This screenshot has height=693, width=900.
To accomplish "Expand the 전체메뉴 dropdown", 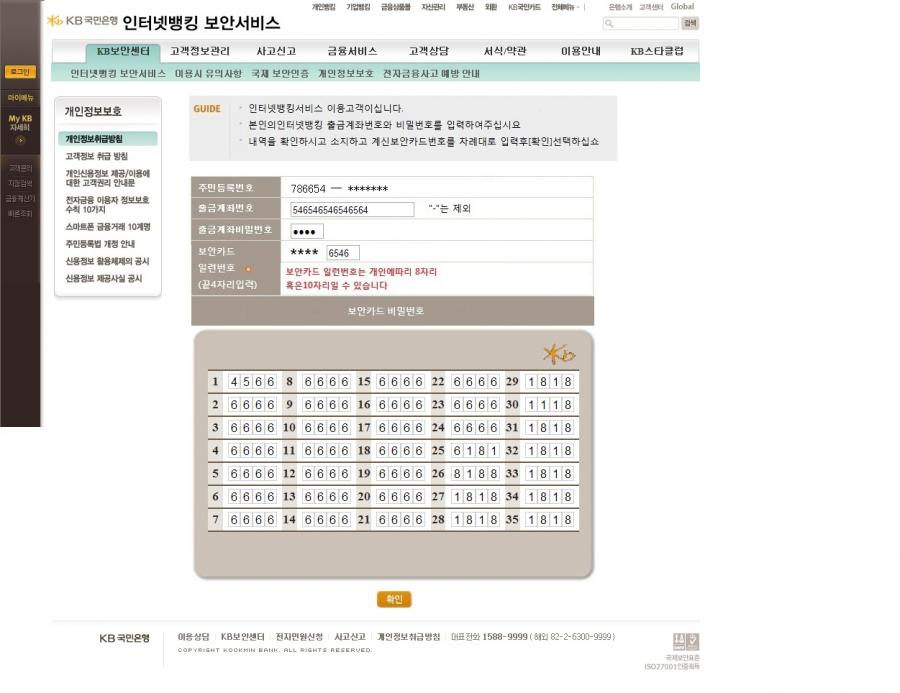I will 566,7.
